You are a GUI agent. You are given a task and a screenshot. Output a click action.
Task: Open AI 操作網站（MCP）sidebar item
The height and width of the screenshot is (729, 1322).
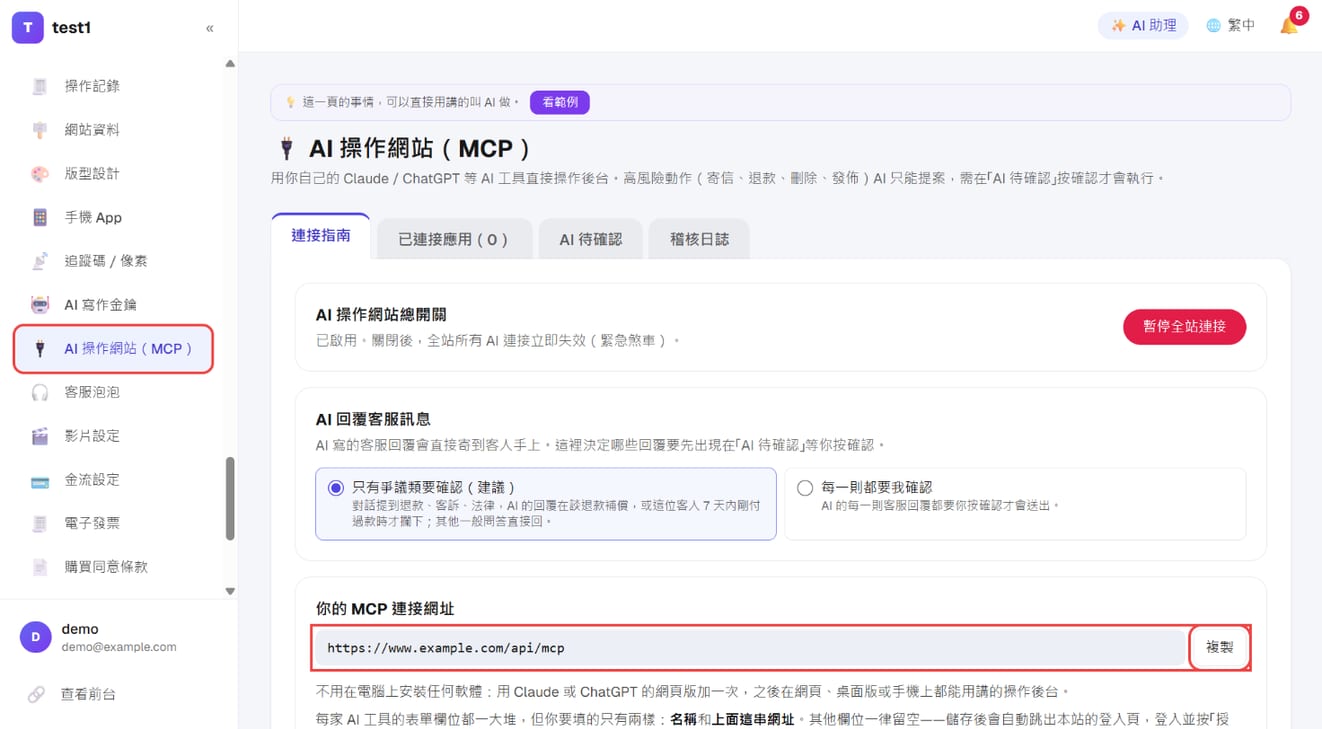point(114,349)
